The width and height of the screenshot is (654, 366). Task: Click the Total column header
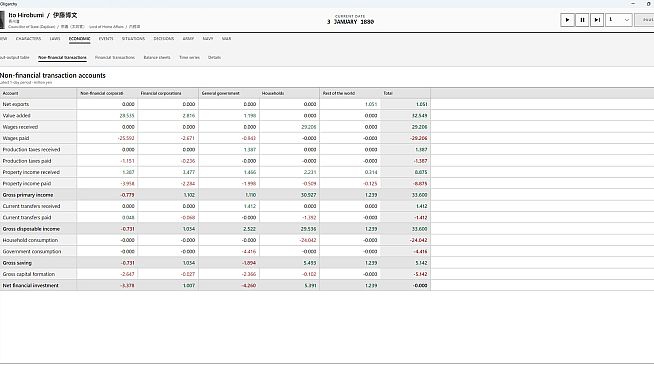[x=405, y=93]
